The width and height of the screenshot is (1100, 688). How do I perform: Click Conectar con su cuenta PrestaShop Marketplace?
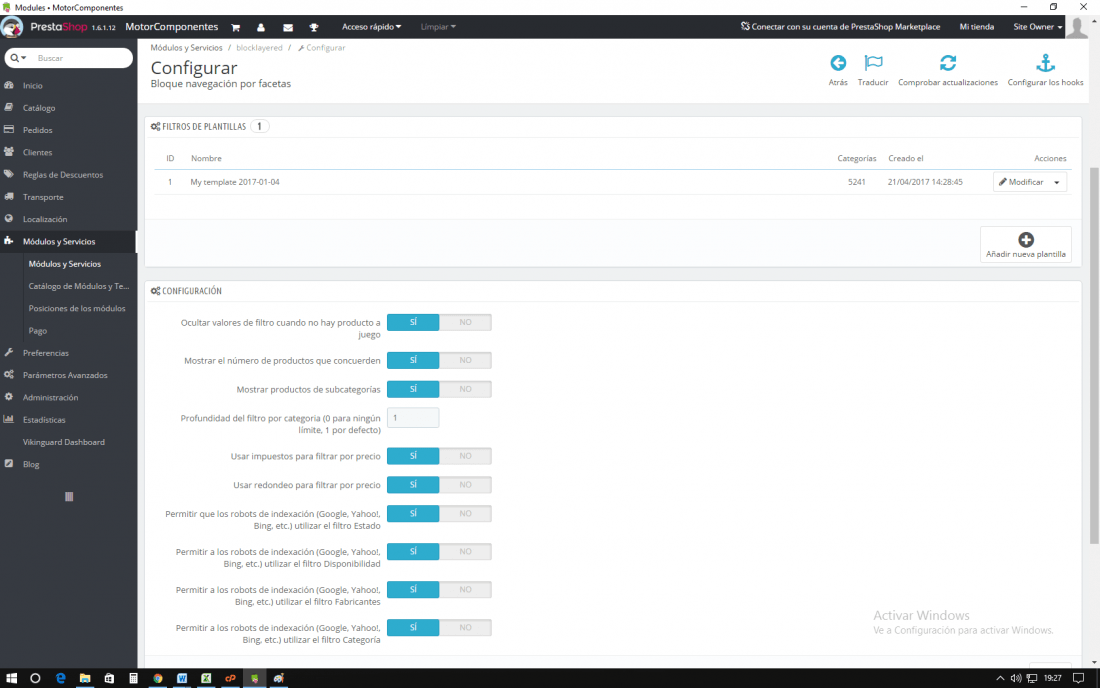(840, 27)
